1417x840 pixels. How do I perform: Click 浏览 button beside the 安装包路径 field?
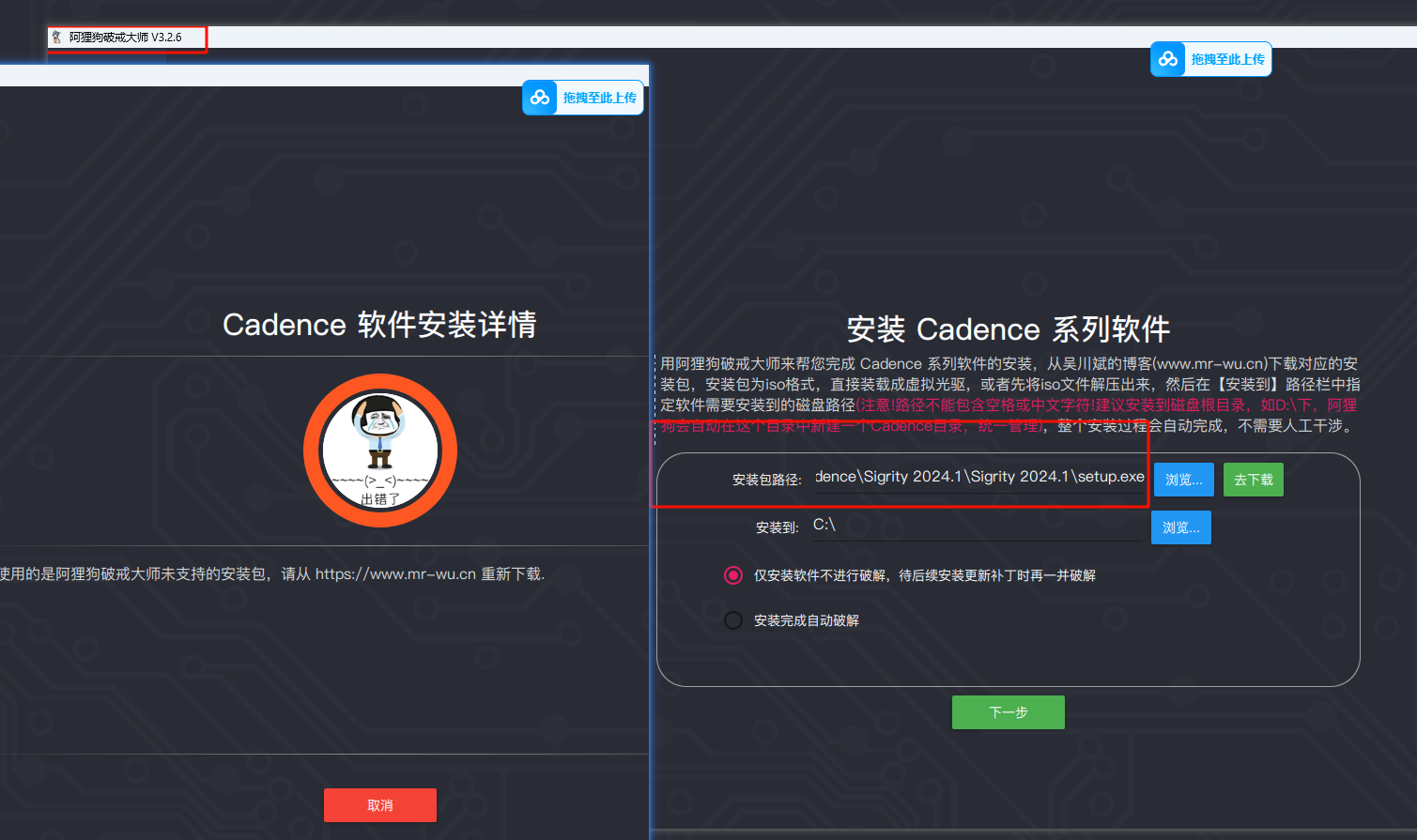click(1183, 480)
